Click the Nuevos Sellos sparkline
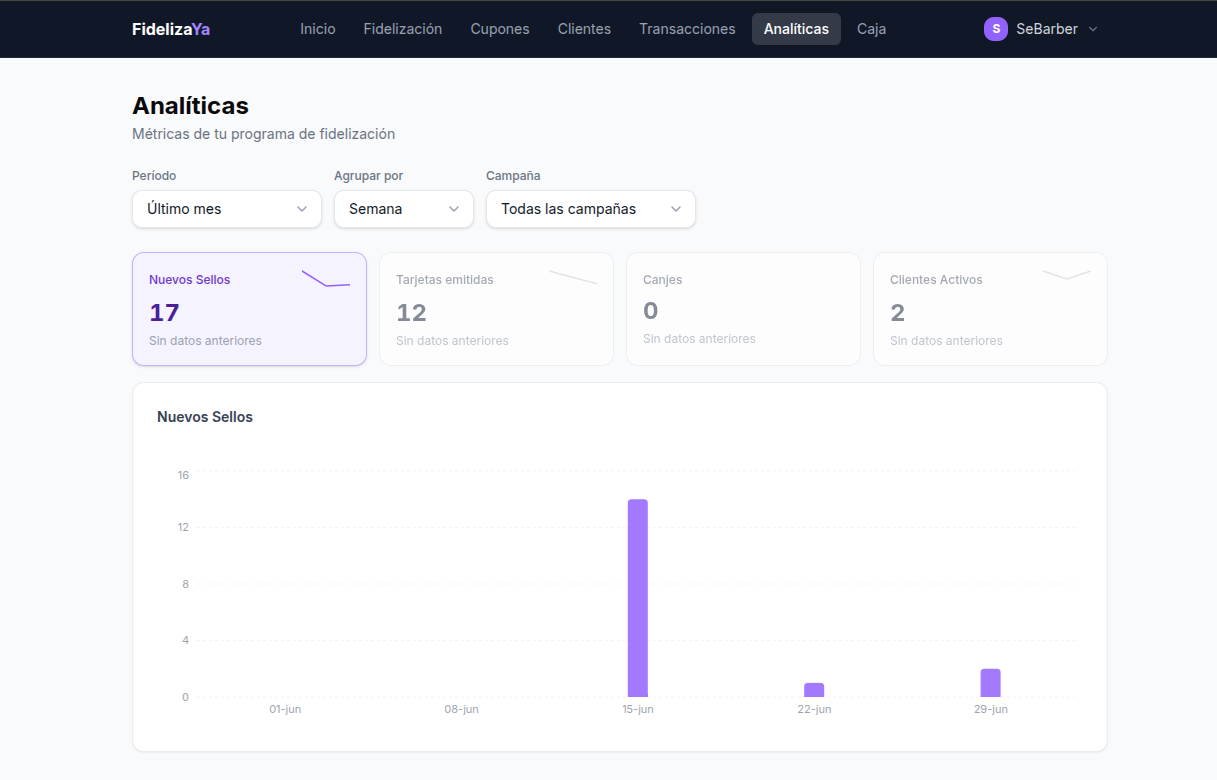 tap(326, 278)
